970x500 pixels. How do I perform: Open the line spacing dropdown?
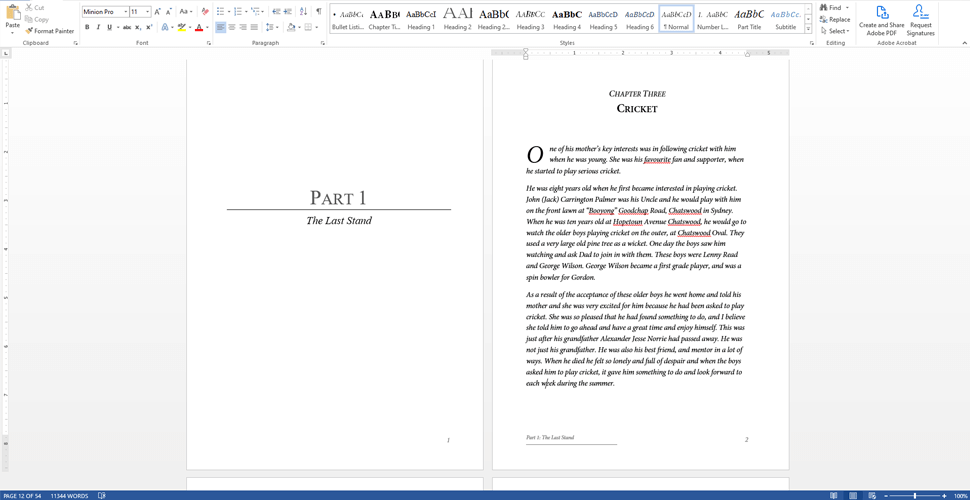276,27
